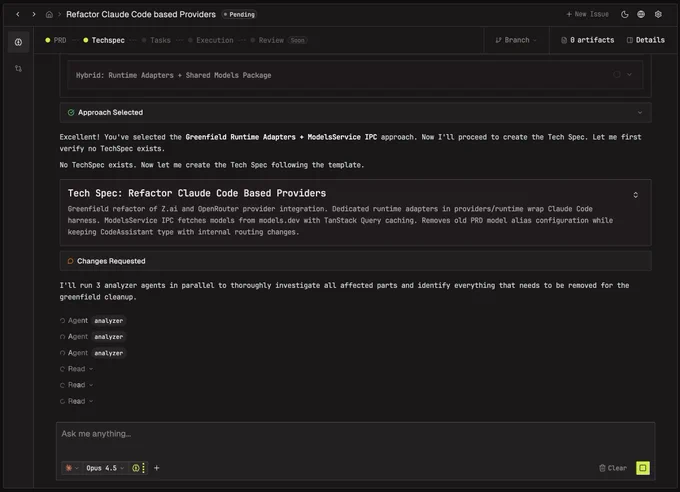The image size is (680, 492).
Task: Select the Hybrid Runtime Adapters radio option
Action: tap(617, 75)
